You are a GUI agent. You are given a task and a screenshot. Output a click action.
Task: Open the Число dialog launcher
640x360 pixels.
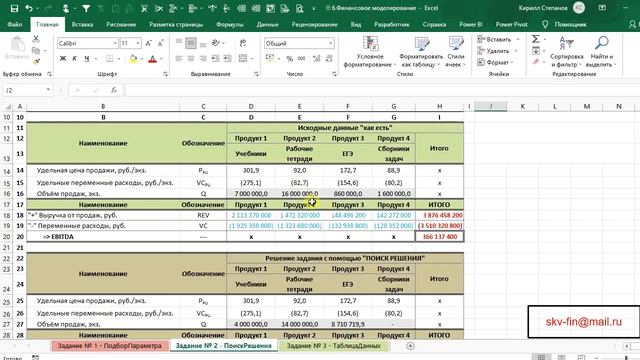point(334,74)
